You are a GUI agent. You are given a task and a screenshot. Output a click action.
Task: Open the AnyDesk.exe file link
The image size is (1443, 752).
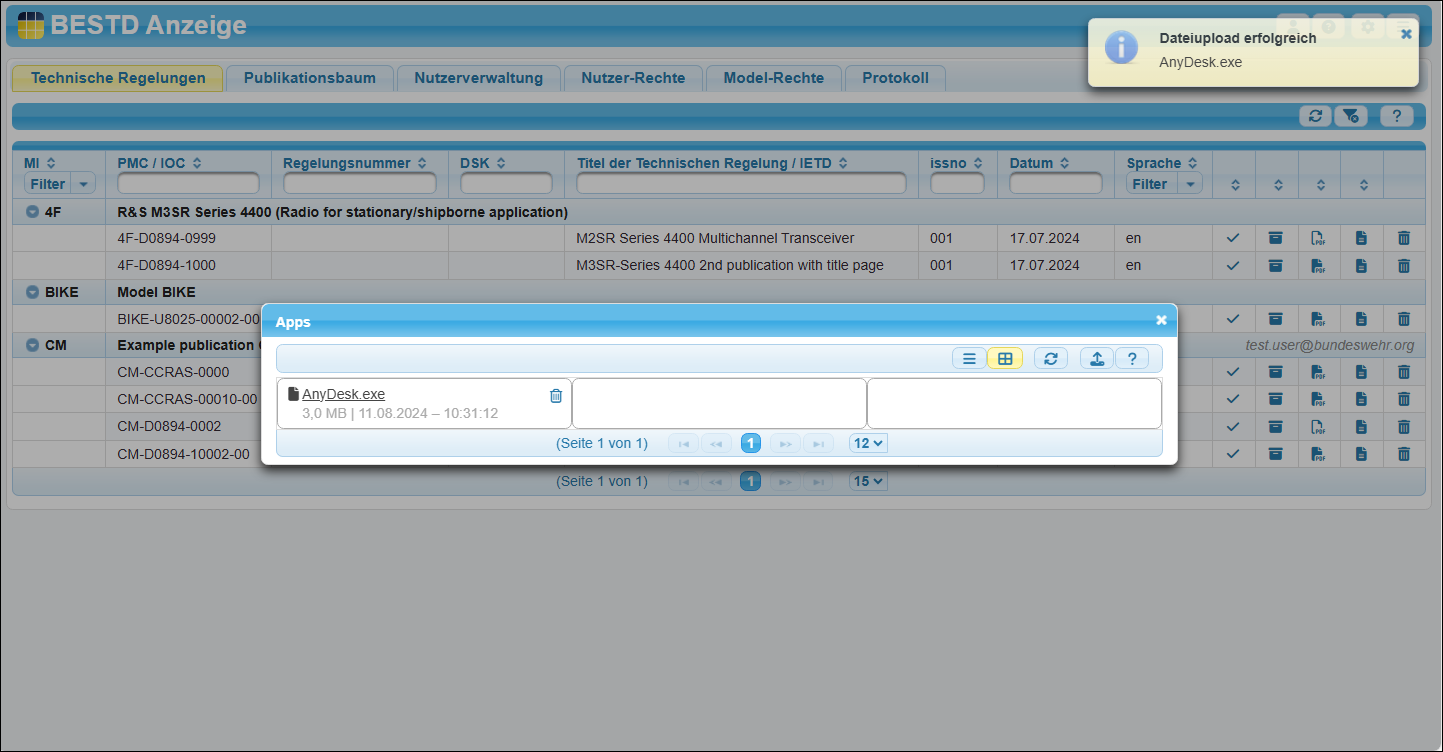(343, 394)
